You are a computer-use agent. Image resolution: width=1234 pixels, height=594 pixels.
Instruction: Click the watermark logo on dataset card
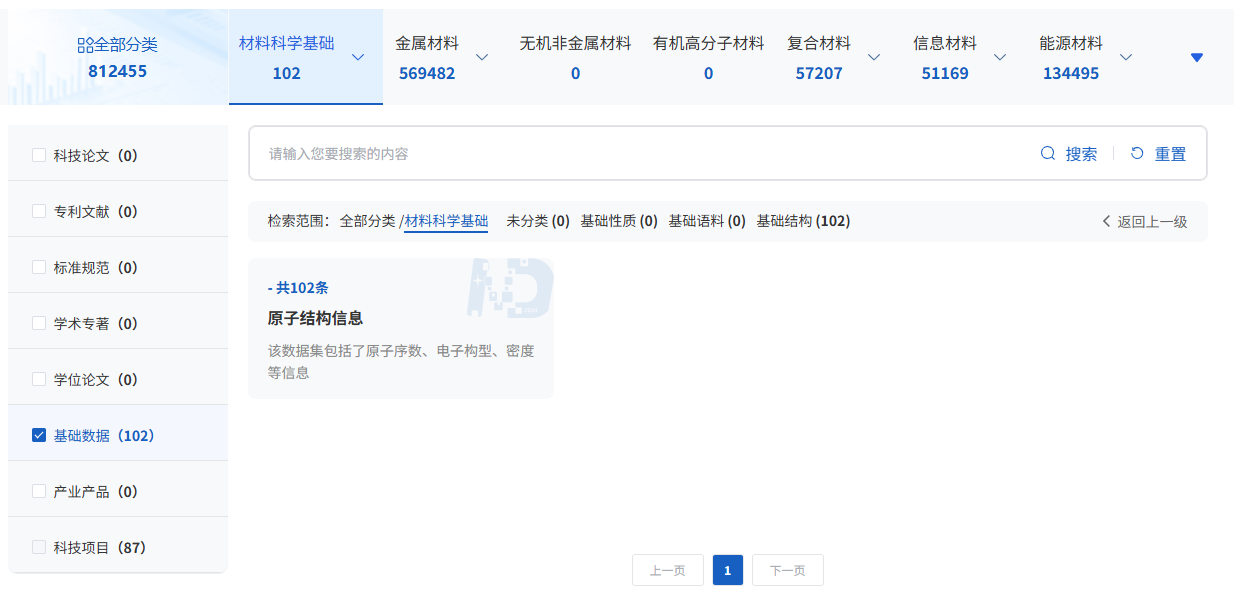pos(510,287)
